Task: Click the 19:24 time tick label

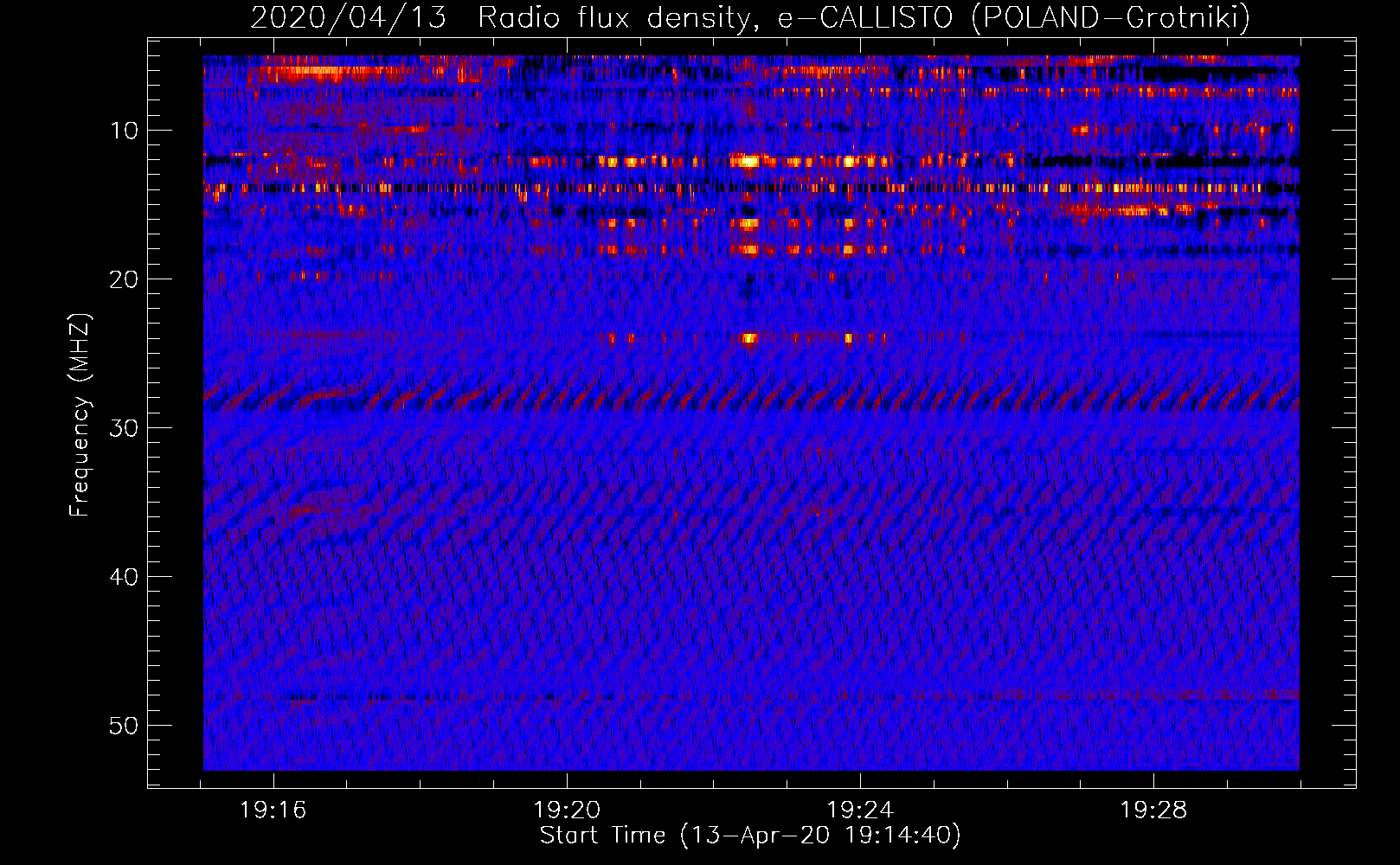Action: pos(860,811)
